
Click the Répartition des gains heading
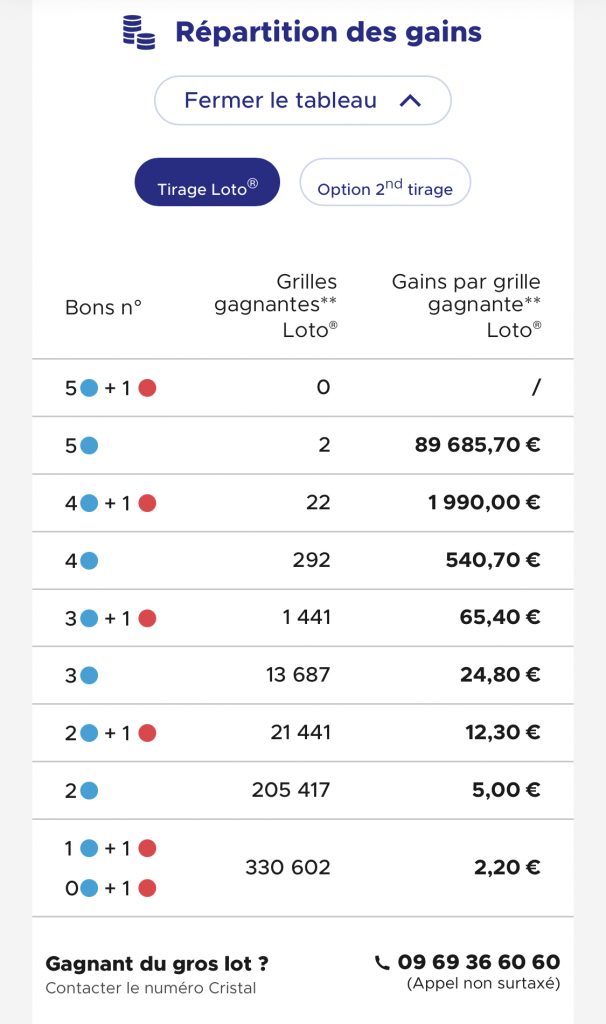pyautogui.click(x=328, y=32)
